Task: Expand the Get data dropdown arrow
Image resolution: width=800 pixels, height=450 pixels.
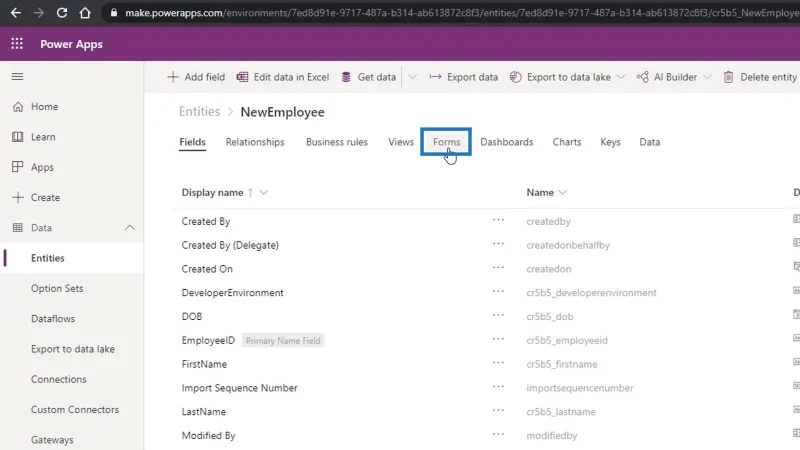Action: [x=412, y=77]
